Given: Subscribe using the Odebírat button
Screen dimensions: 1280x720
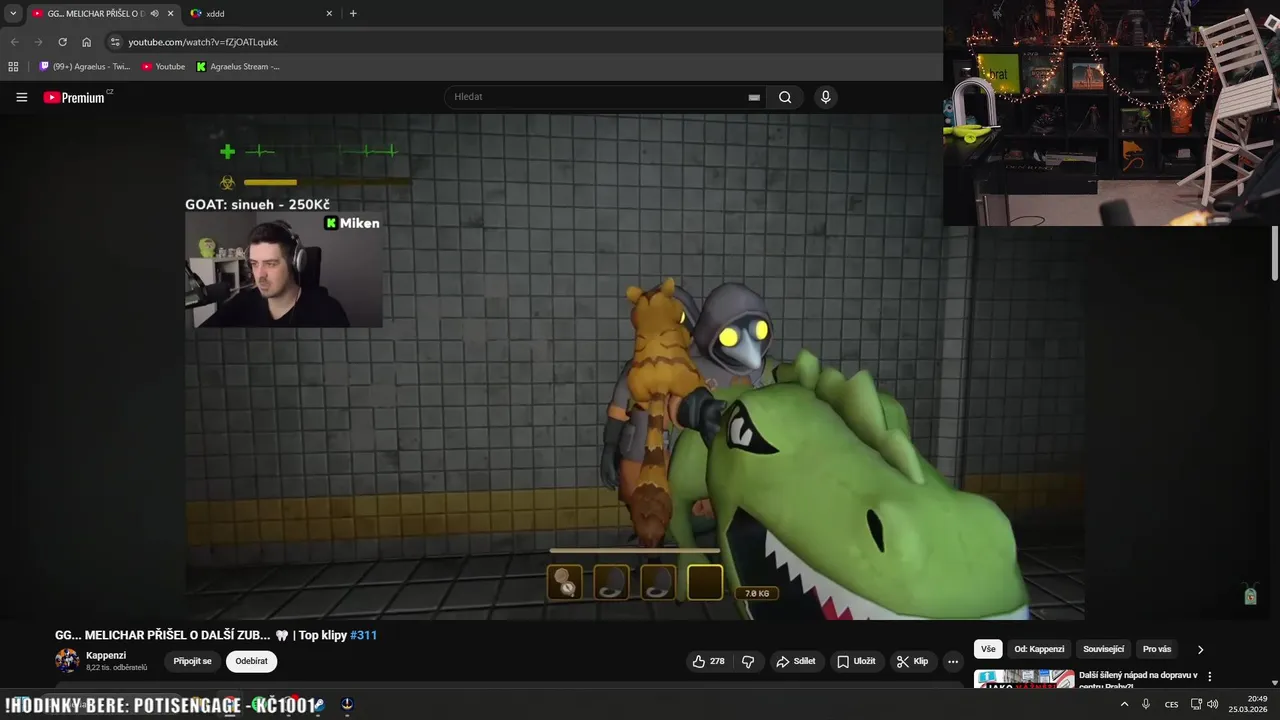Looking at the screenshot, I should point(251,661).
